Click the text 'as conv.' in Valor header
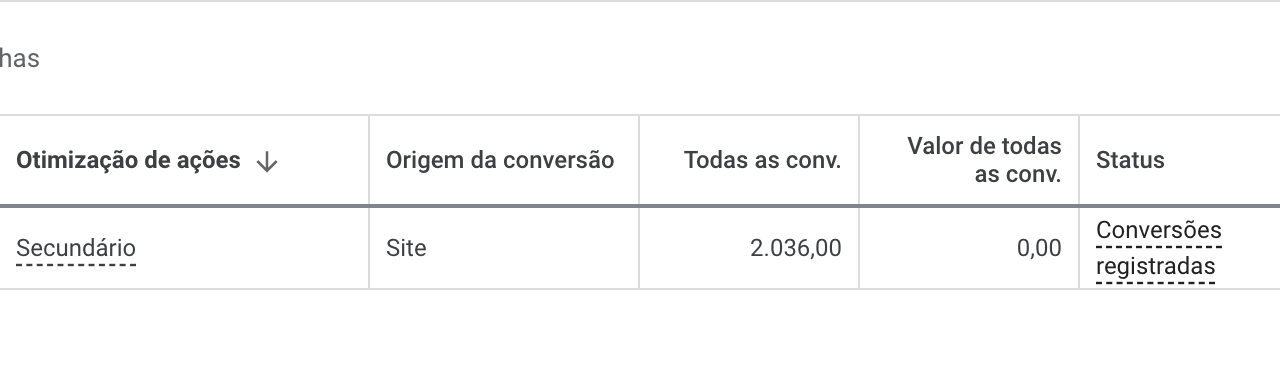 [x=1018, y=175]
